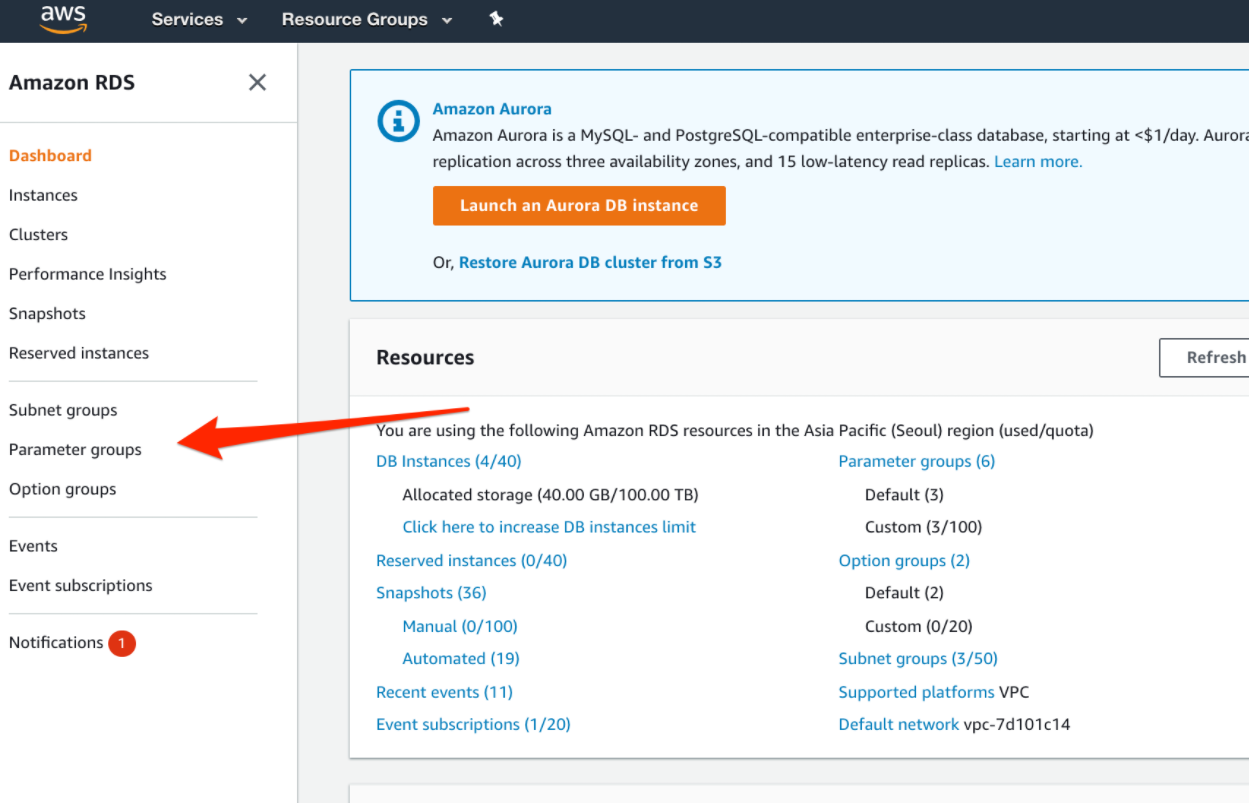Viewport: 1249px width, 803px height.
Task: Click the AWS logo home icon
Action: click(x=64, y=18)
